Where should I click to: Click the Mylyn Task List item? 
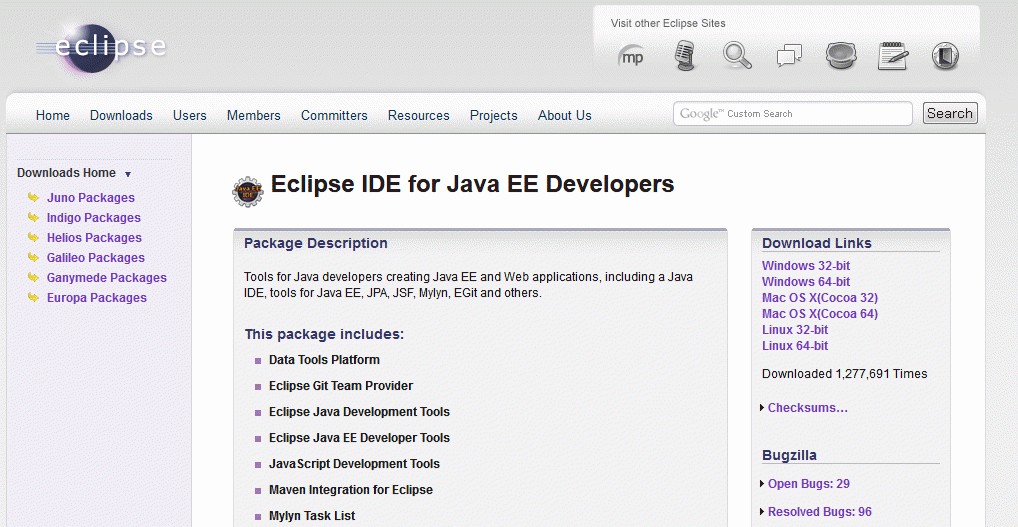312,516
